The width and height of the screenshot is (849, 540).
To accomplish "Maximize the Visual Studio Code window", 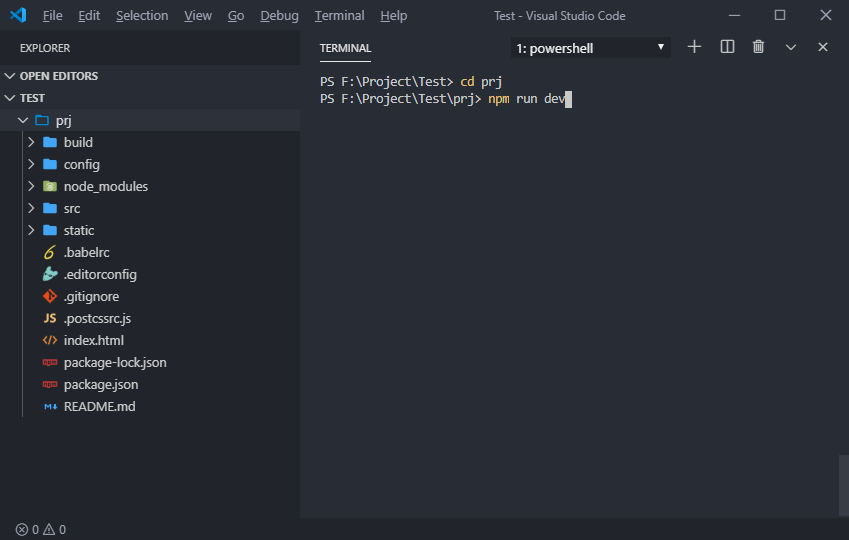I will (780, 15).
